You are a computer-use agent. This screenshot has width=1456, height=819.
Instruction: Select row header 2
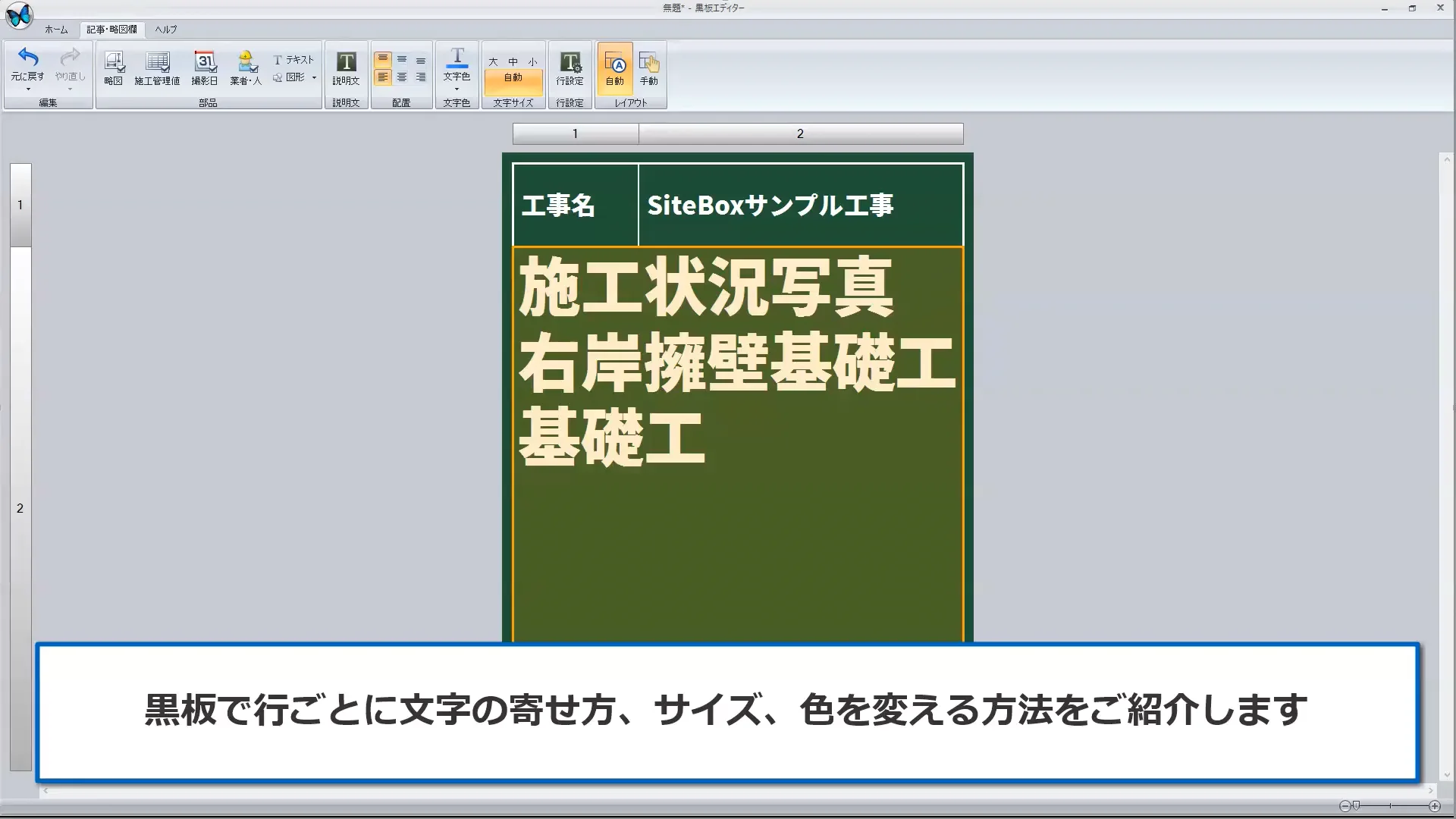[20, 508]
